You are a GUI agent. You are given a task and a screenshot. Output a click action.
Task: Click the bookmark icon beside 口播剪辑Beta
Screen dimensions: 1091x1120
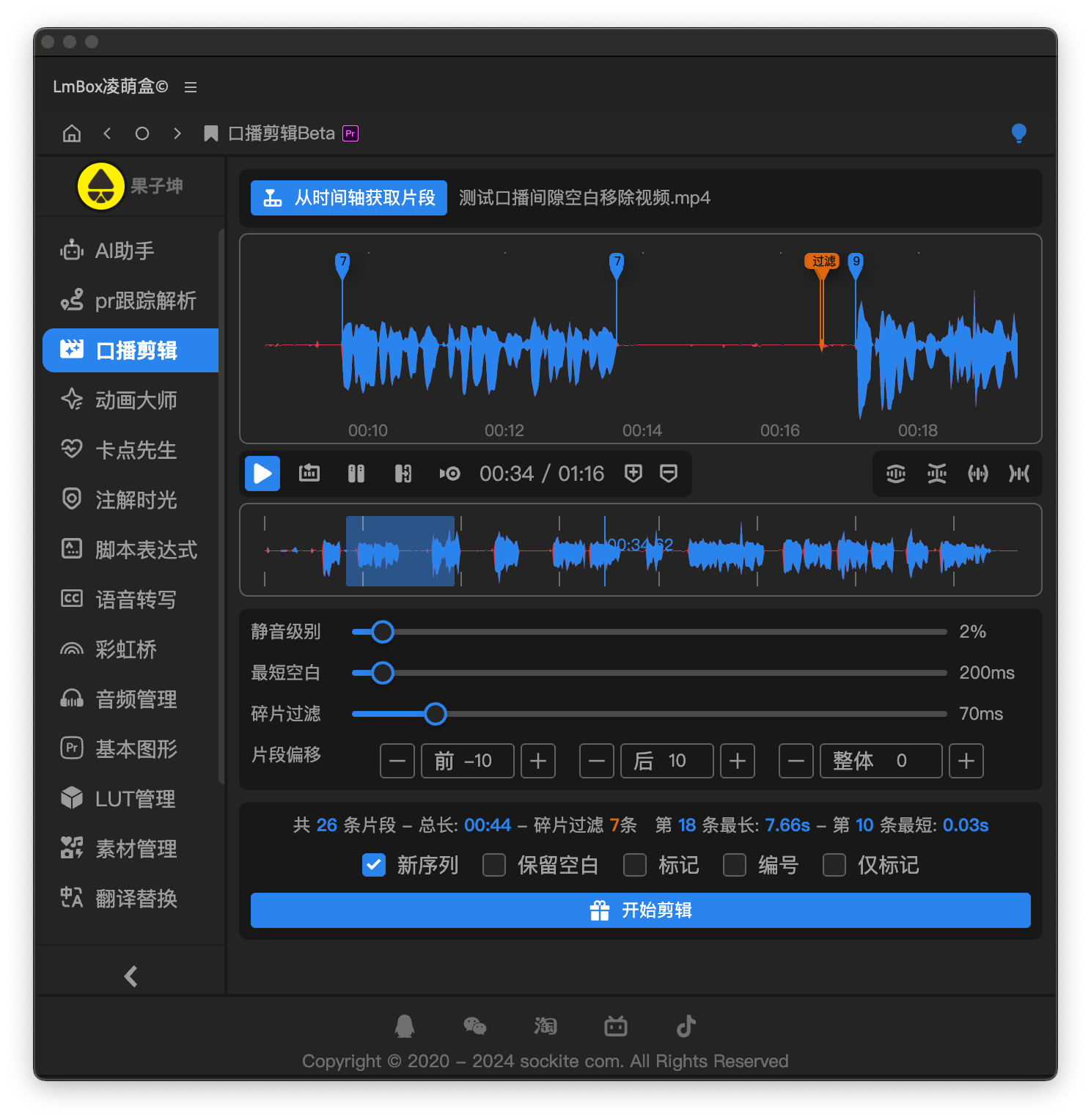[x=211, y=133]
